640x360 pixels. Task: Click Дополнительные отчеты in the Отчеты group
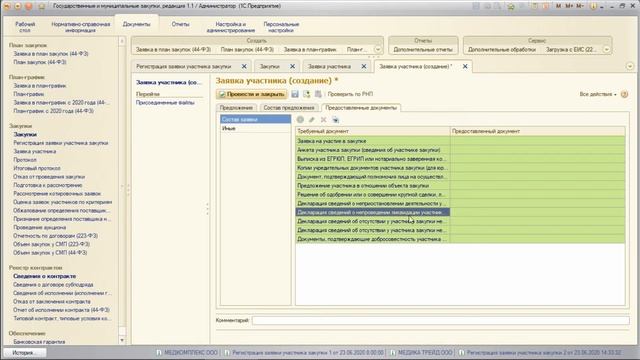423,49
